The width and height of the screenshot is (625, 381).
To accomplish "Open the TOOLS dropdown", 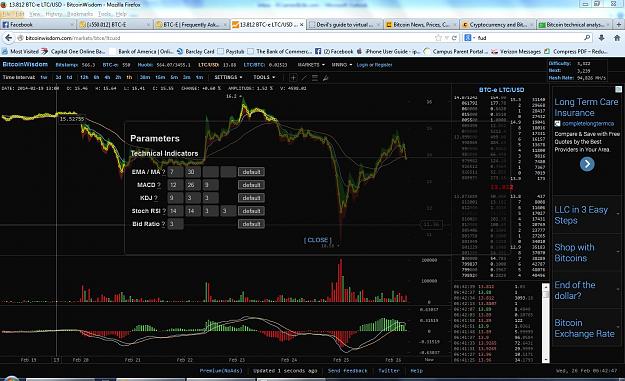I will (x=264, y=77).
